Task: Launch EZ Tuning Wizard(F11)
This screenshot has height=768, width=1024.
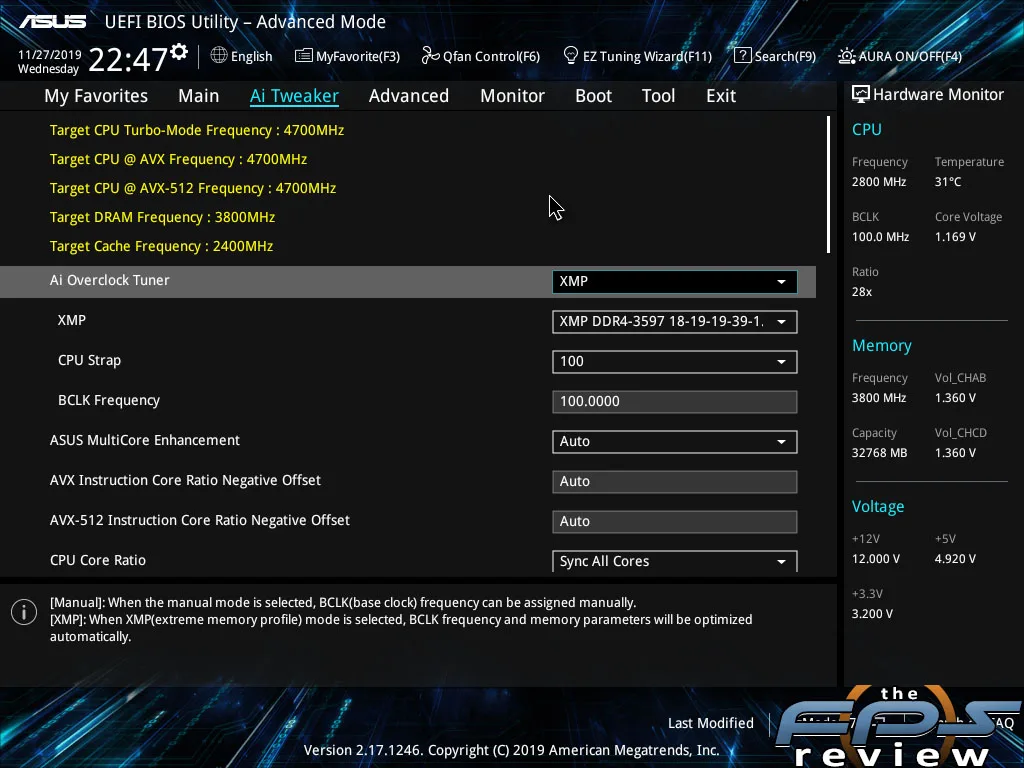Action: tap(647, 56)
